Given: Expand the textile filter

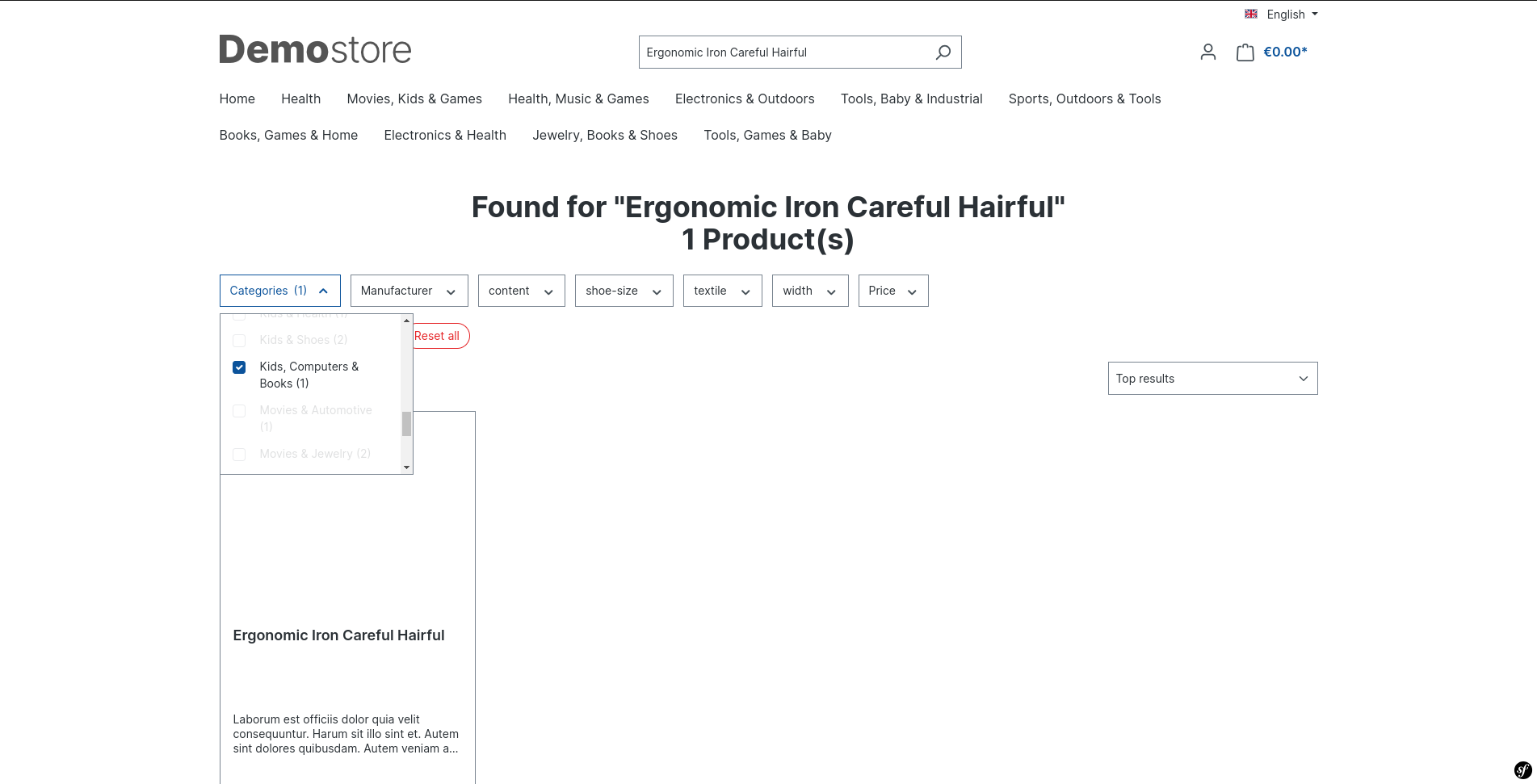Looking at the screenshot, I should coord(723,291).
